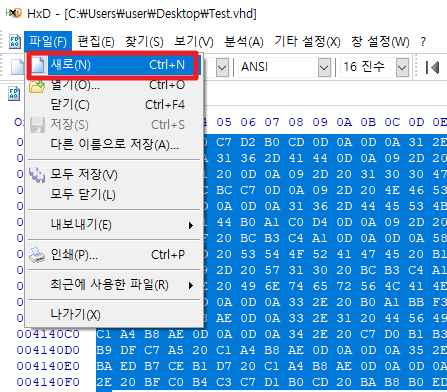This screenshot has height=392, width=447.
Task: Click the new file toolbar icon
Action: coord(17,67)
